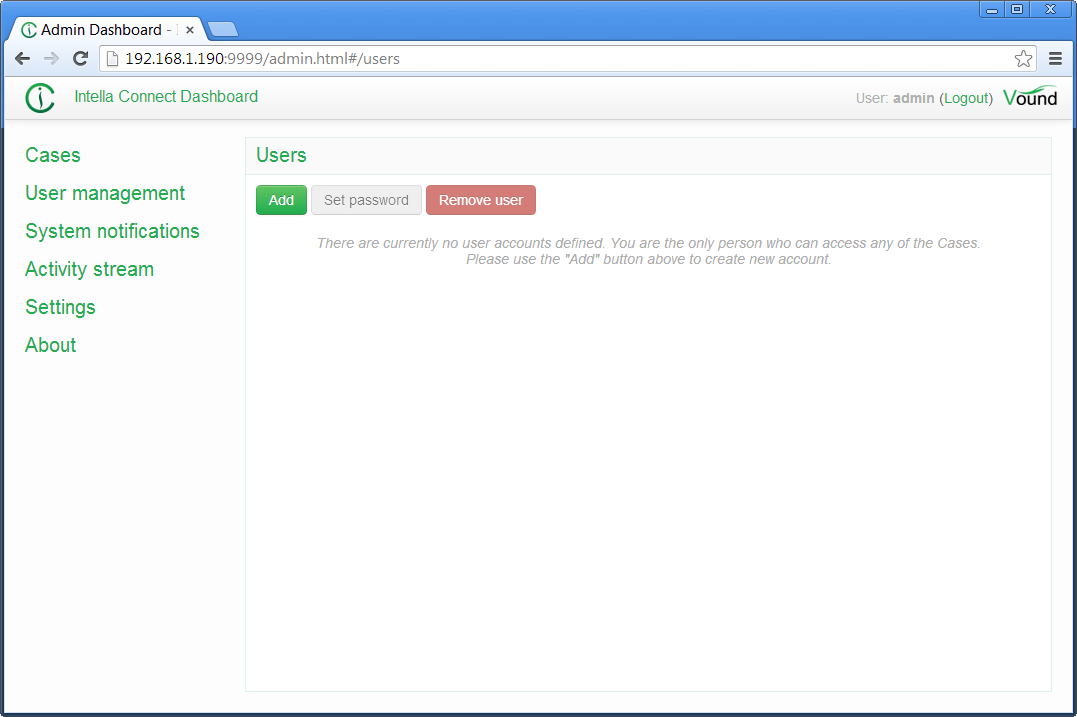Open a new browser tab
This screenshot has height=717, width=1077.
(x=222, y=30)
